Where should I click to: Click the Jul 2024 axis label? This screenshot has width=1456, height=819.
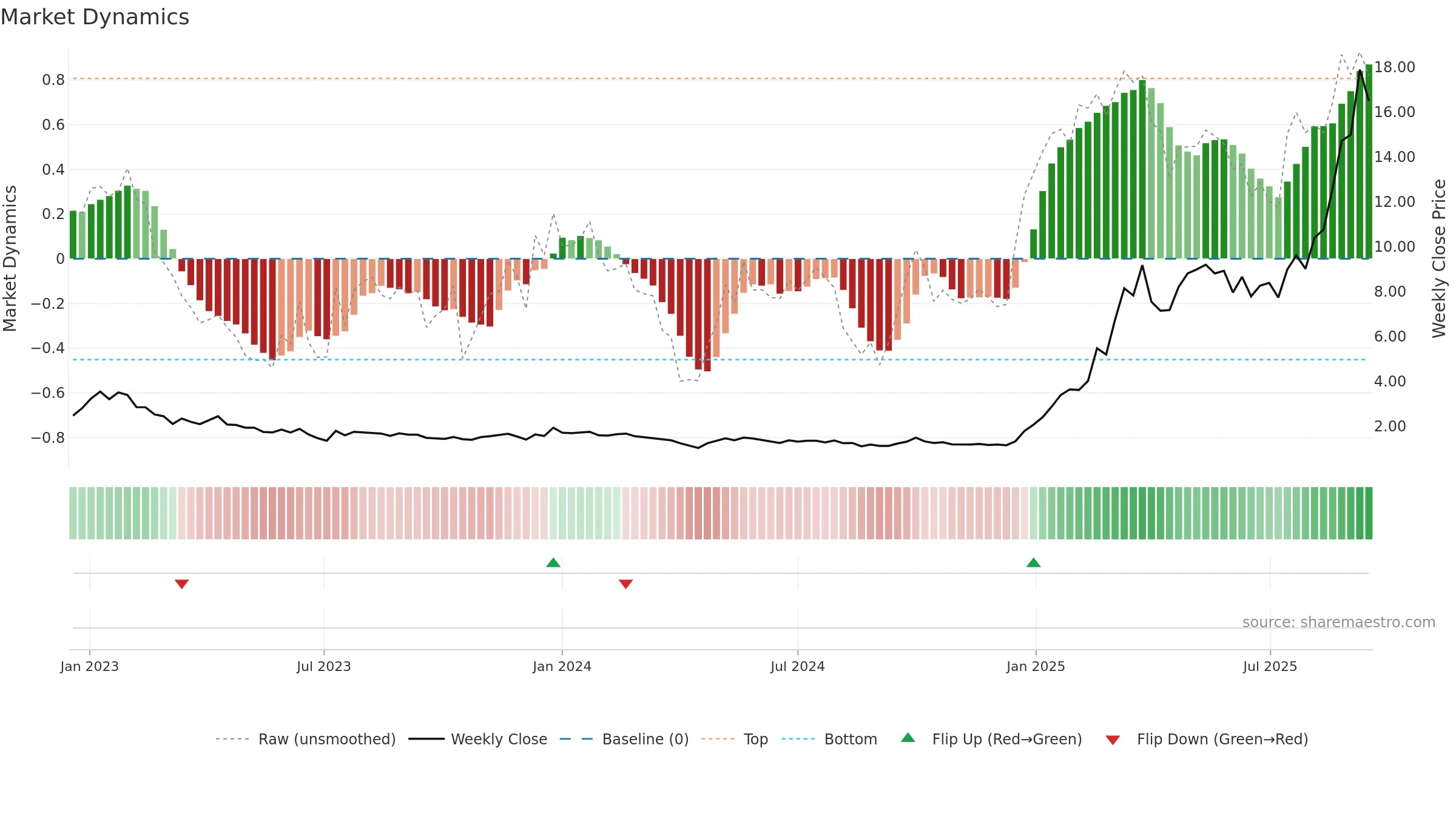pyautogui.click(x=798, y=666)
